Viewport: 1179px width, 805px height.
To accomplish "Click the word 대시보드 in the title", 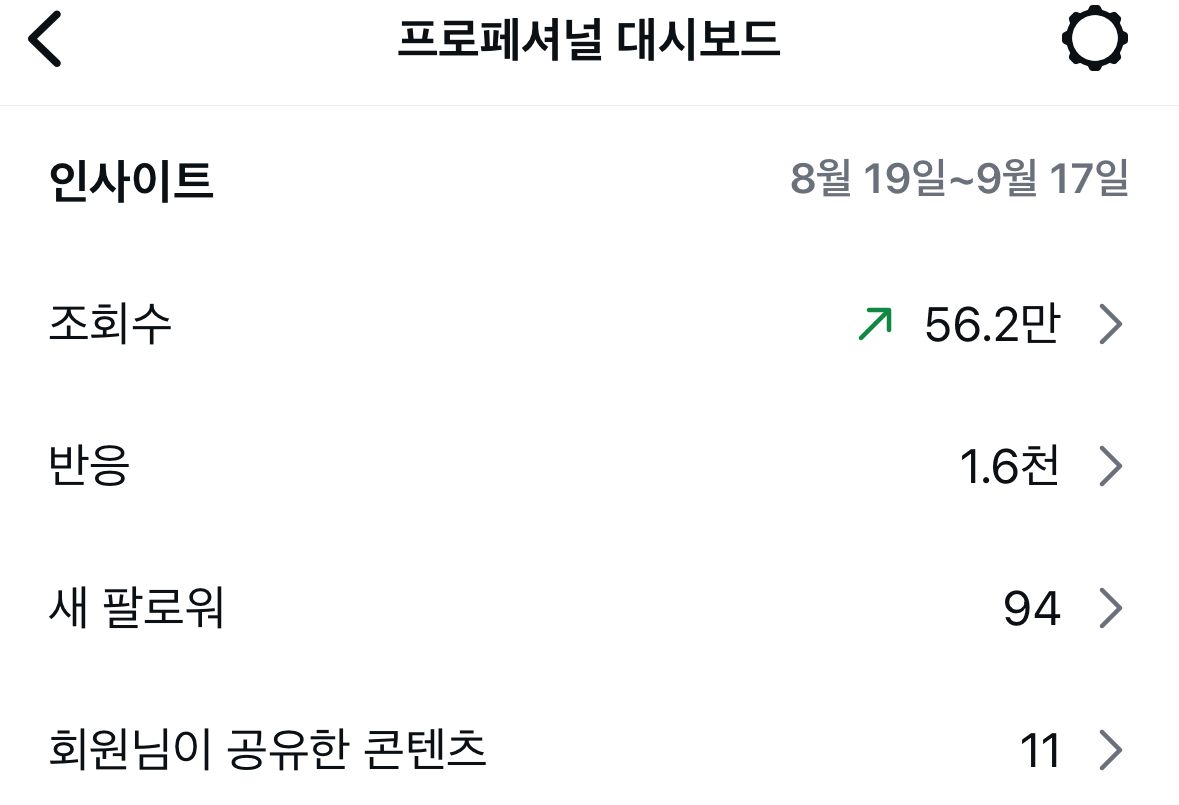I will click(699, 41).
